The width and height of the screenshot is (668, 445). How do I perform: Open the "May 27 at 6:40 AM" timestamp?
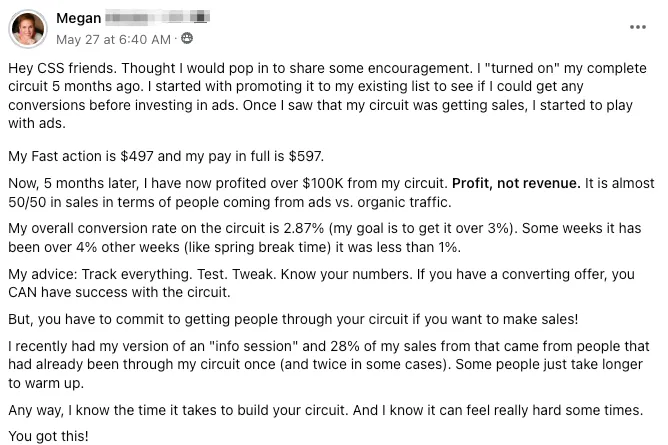point(113,39)
